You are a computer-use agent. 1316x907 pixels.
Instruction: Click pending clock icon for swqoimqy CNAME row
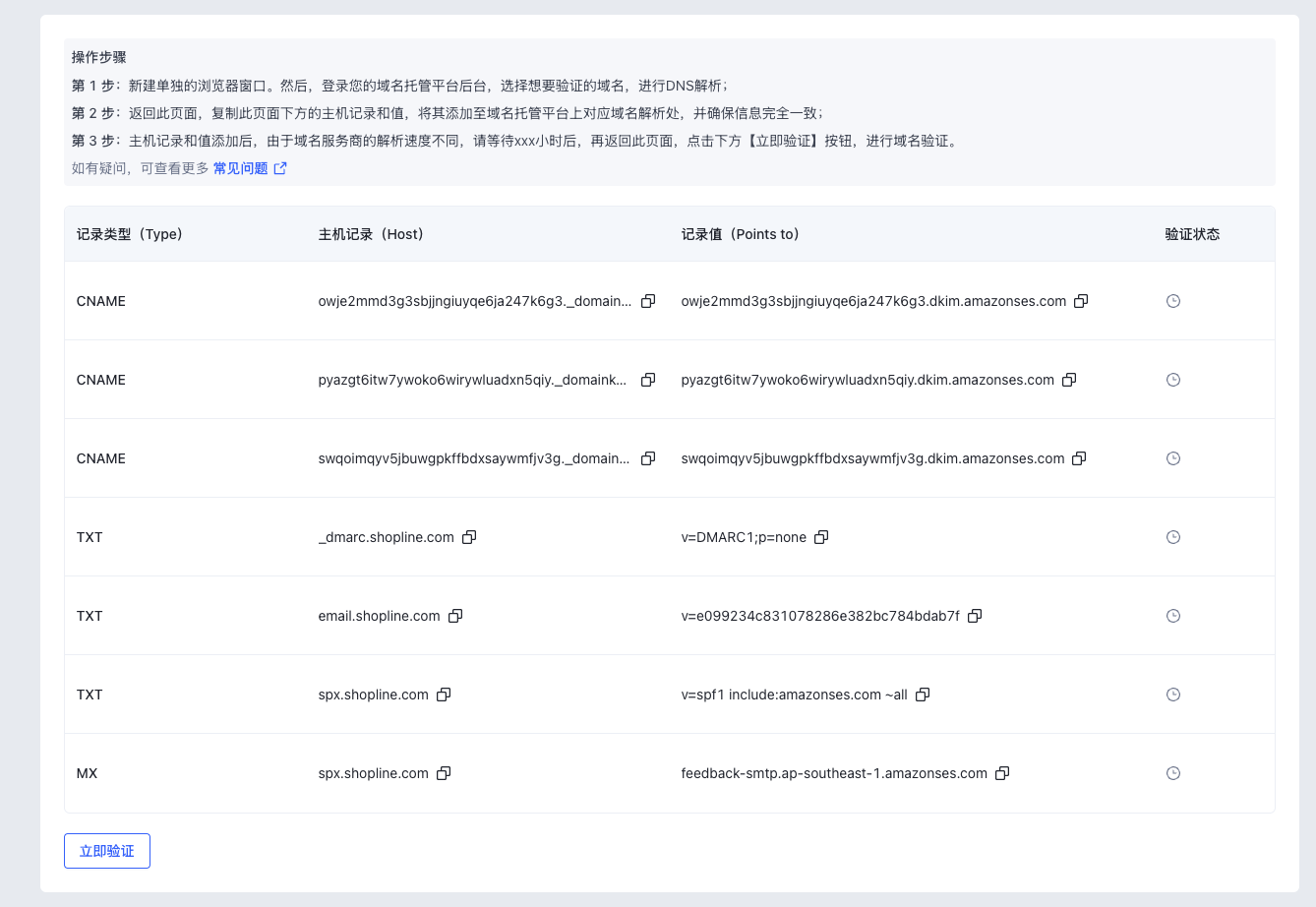coord(1173,458)
